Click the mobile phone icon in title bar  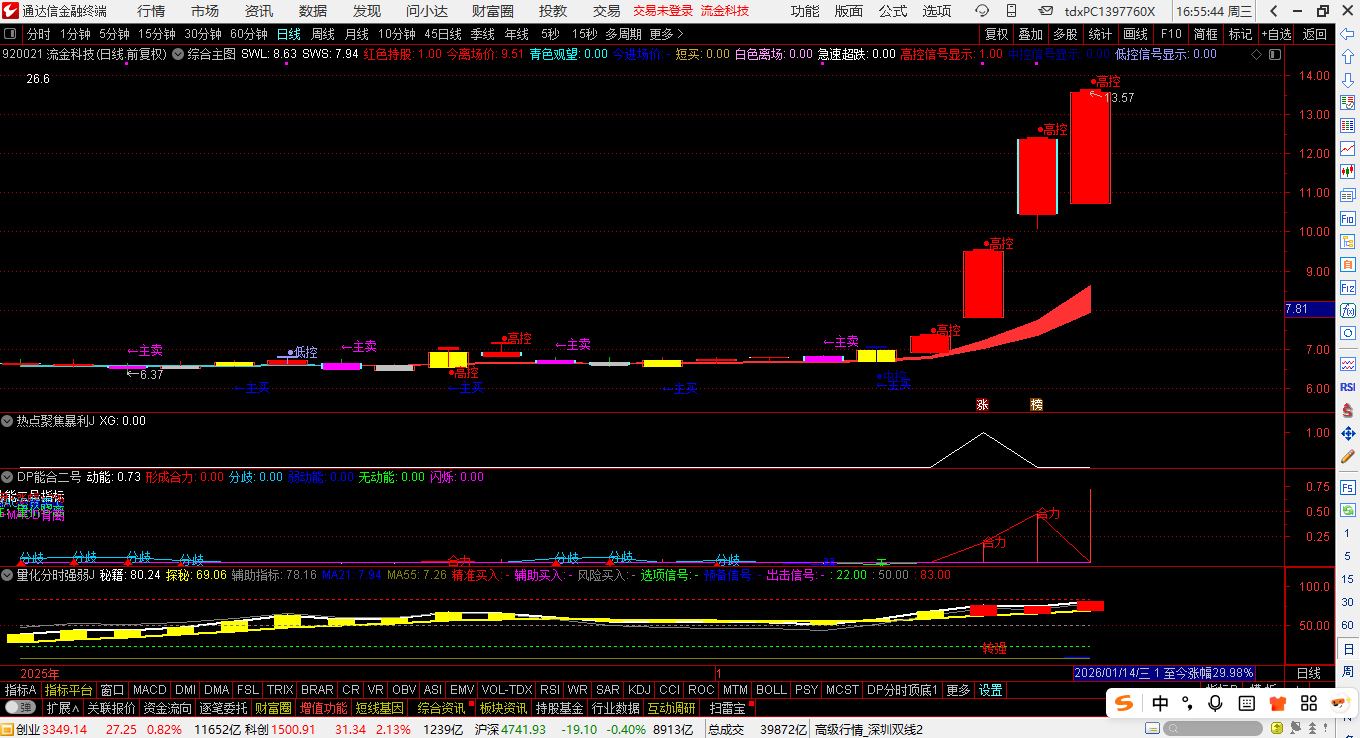pyautogui.click(x=1011, y=11)
